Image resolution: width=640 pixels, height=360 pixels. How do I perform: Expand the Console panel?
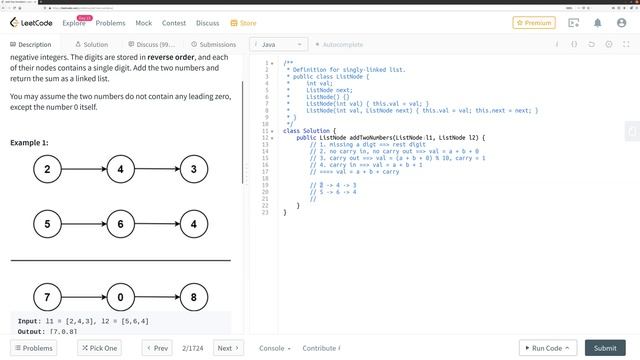click(275, 348)
